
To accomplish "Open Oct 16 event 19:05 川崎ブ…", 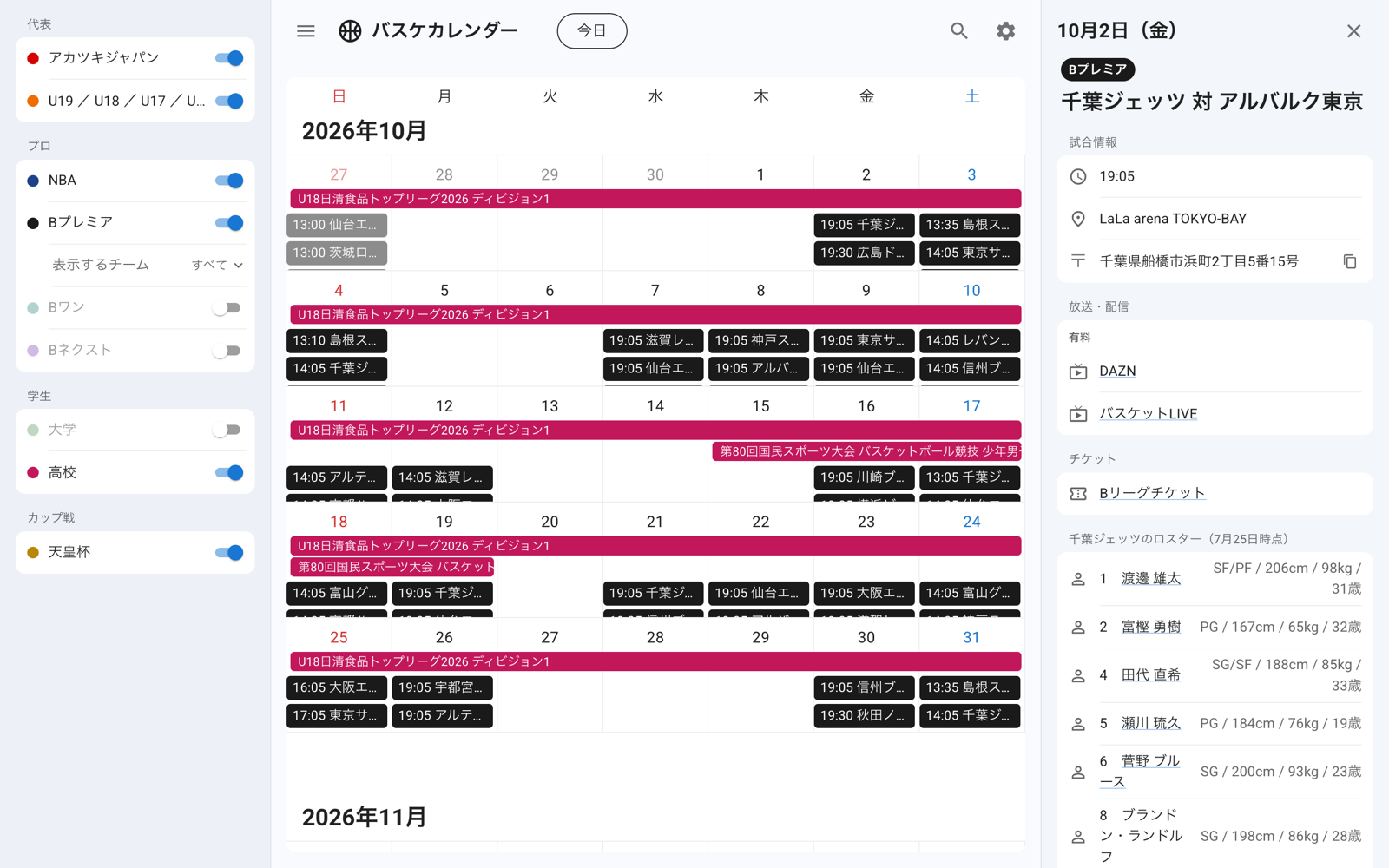I will coord(864,477).
